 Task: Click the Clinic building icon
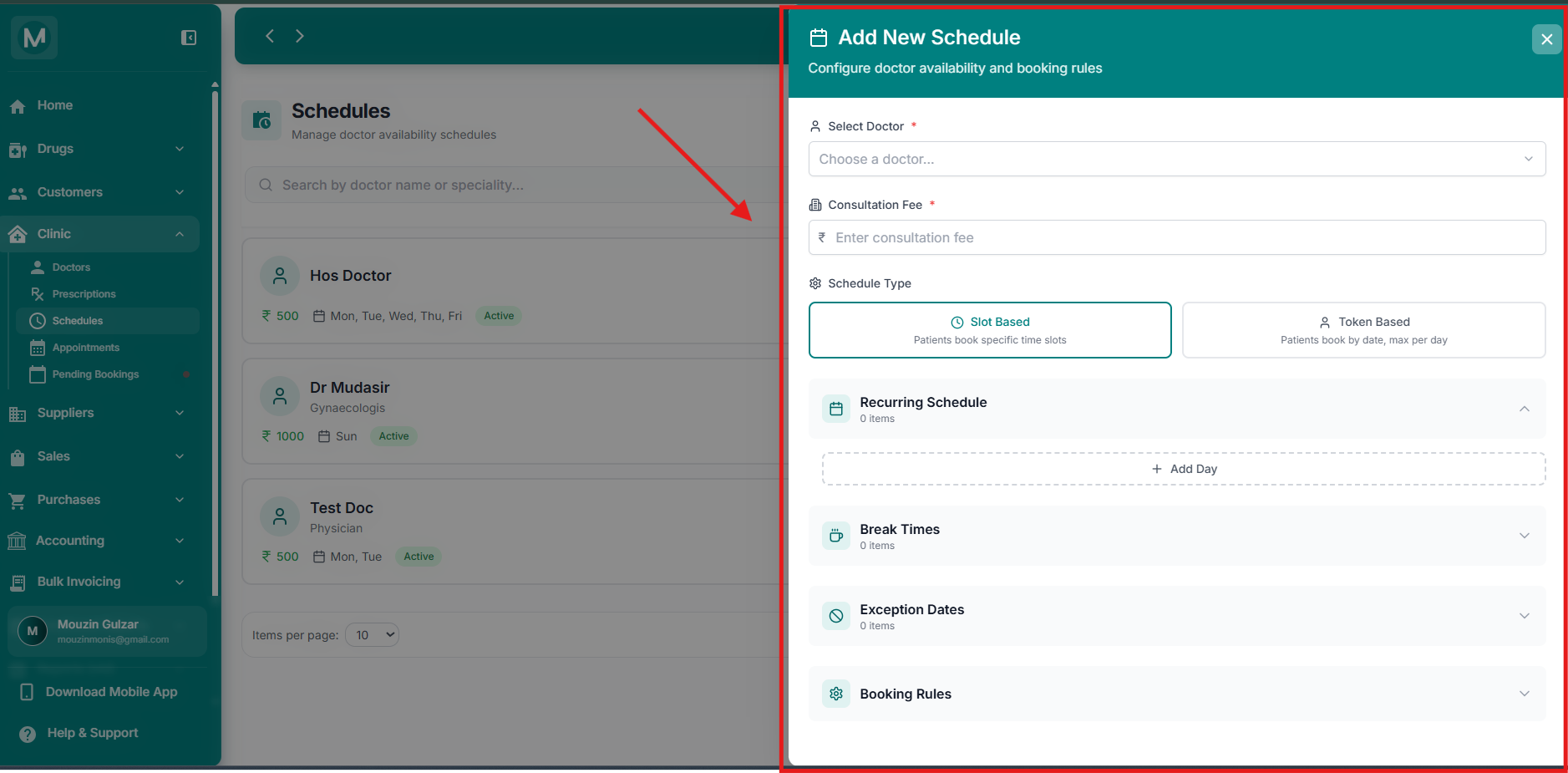[x=18, y=235]
